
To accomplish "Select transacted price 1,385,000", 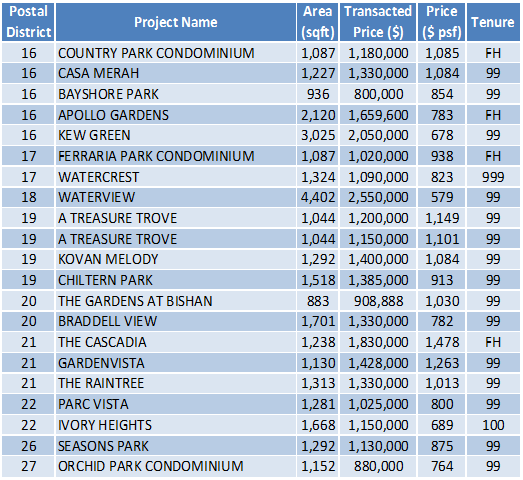I will click(378, 280).
